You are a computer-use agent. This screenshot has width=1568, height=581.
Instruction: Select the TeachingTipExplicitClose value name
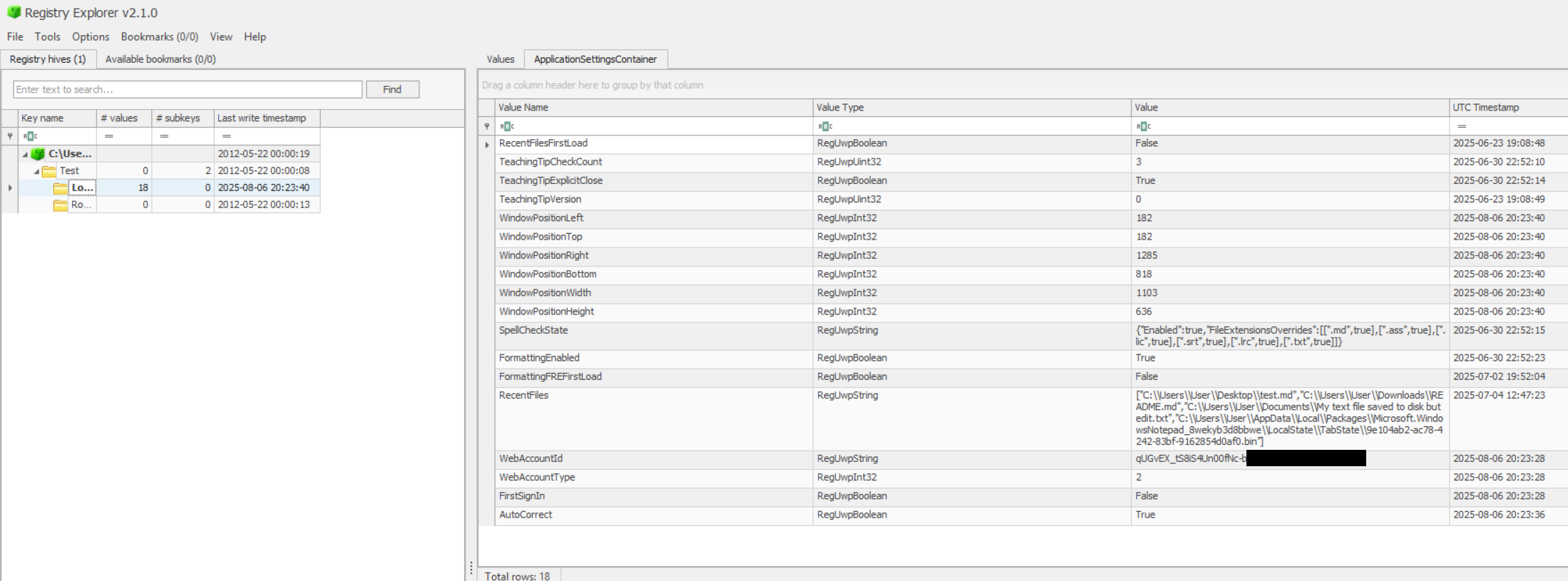pyautogui.click(x=550, y=181)
